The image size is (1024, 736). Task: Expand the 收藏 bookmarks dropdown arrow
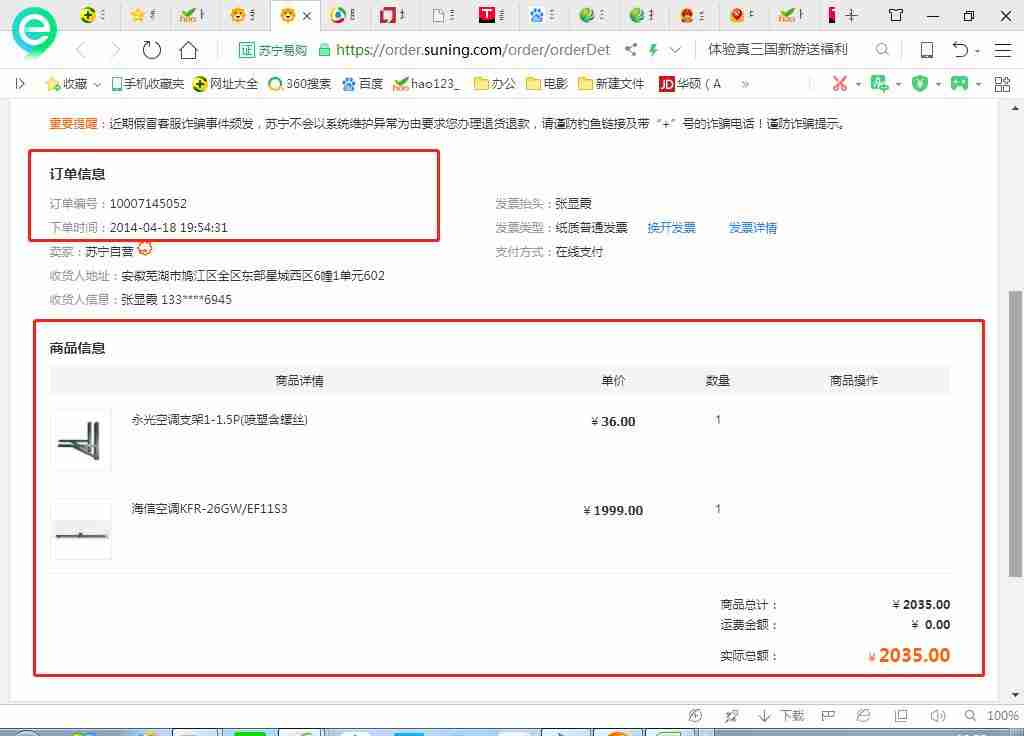point(97,84)
